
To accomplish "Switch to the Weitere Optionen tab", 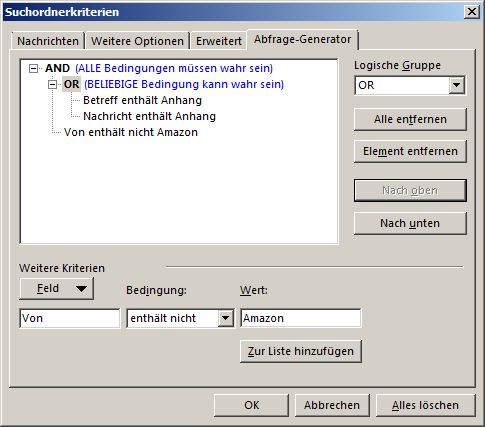I will pyautogui.click(x=137, y=41).
